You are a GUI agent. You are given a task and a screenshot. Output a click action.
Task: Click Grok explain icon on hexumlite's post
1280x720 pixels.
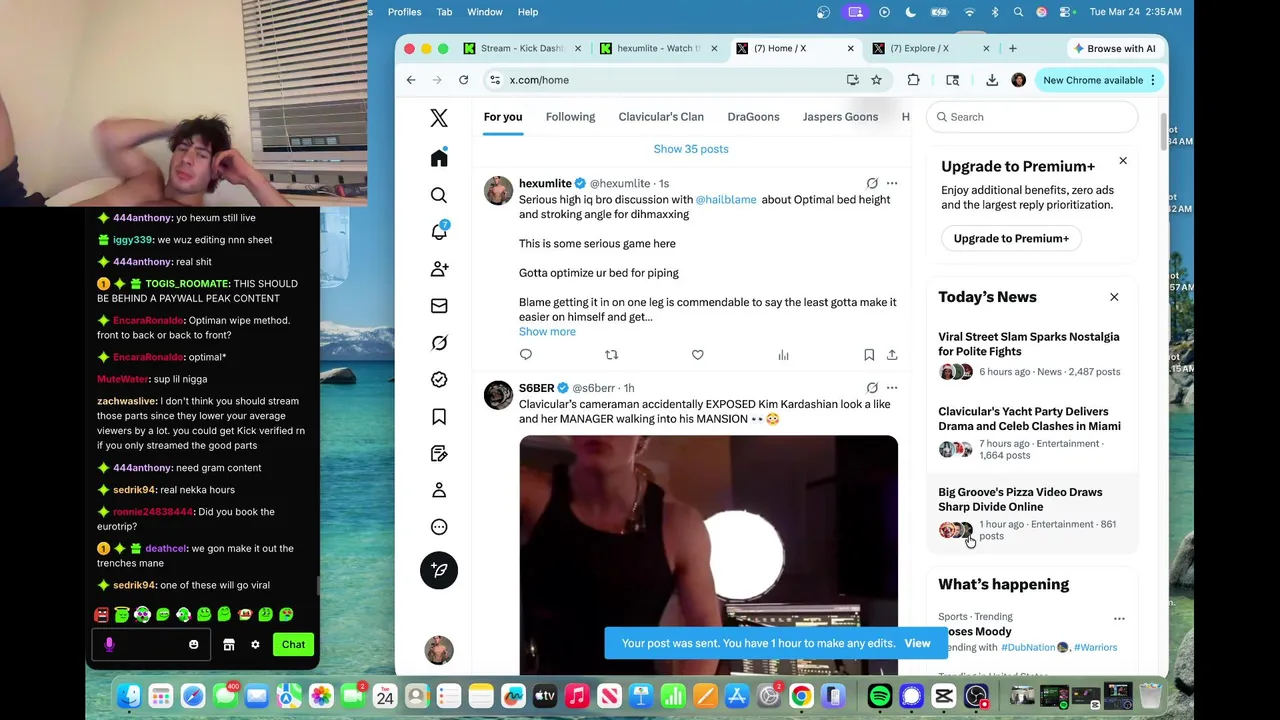pyautogui.click(x=872, y=183)
